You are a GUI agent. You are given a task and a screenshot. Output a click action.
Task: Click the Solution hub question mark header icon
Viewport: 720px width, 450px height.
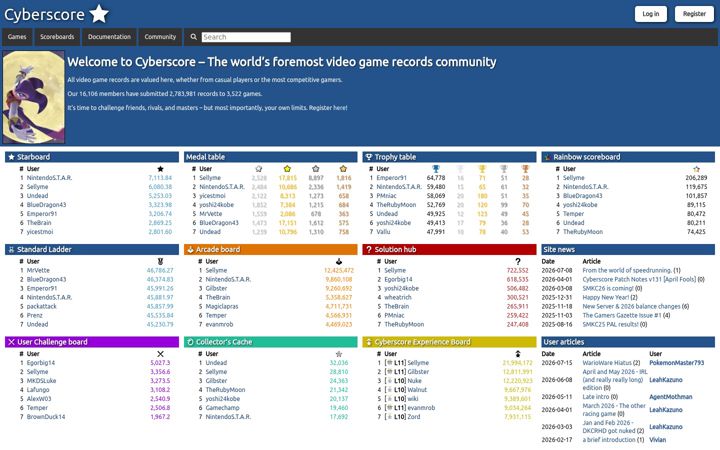tap(368, 249)
